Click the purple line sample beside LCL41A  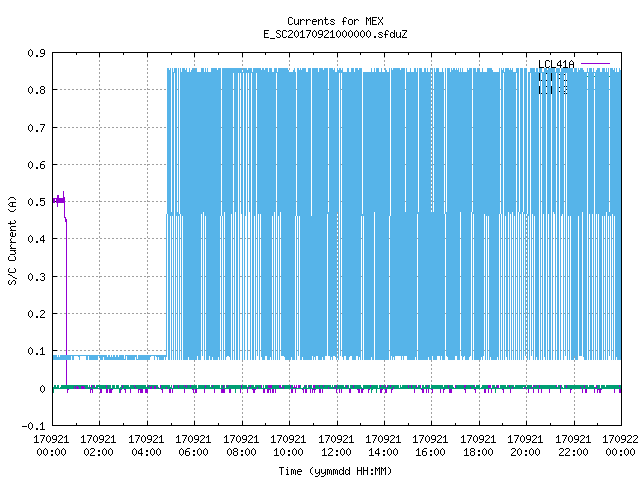click(595, 64)
